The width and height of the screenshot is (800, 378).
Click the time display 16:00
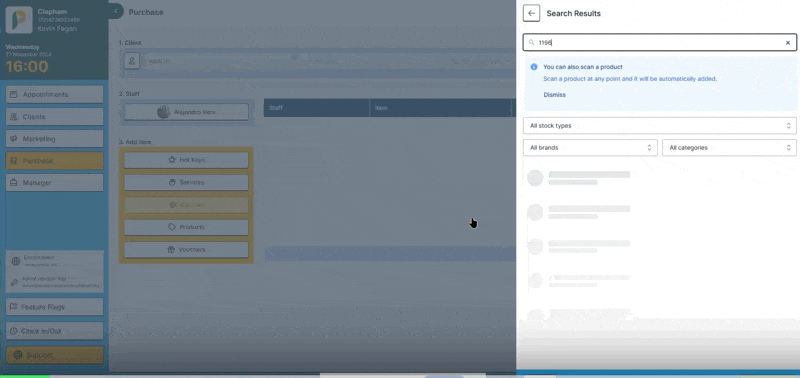27,66
